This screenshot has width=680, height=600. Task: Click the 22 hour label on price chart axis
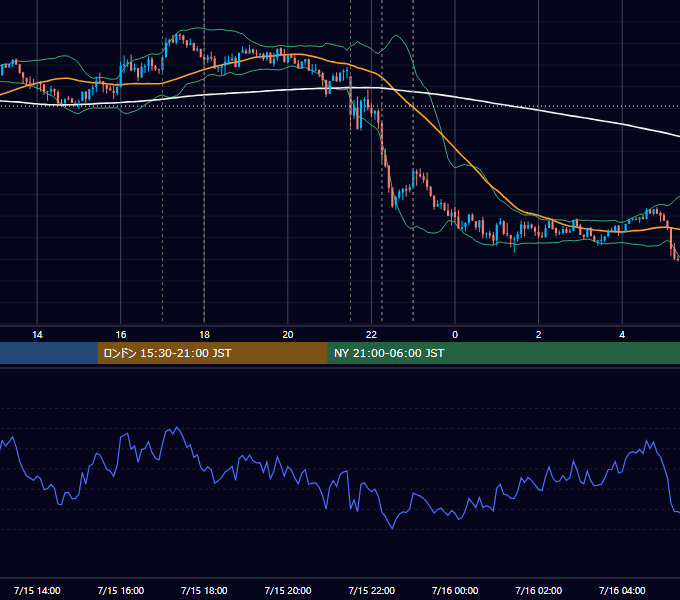point(371,335)
